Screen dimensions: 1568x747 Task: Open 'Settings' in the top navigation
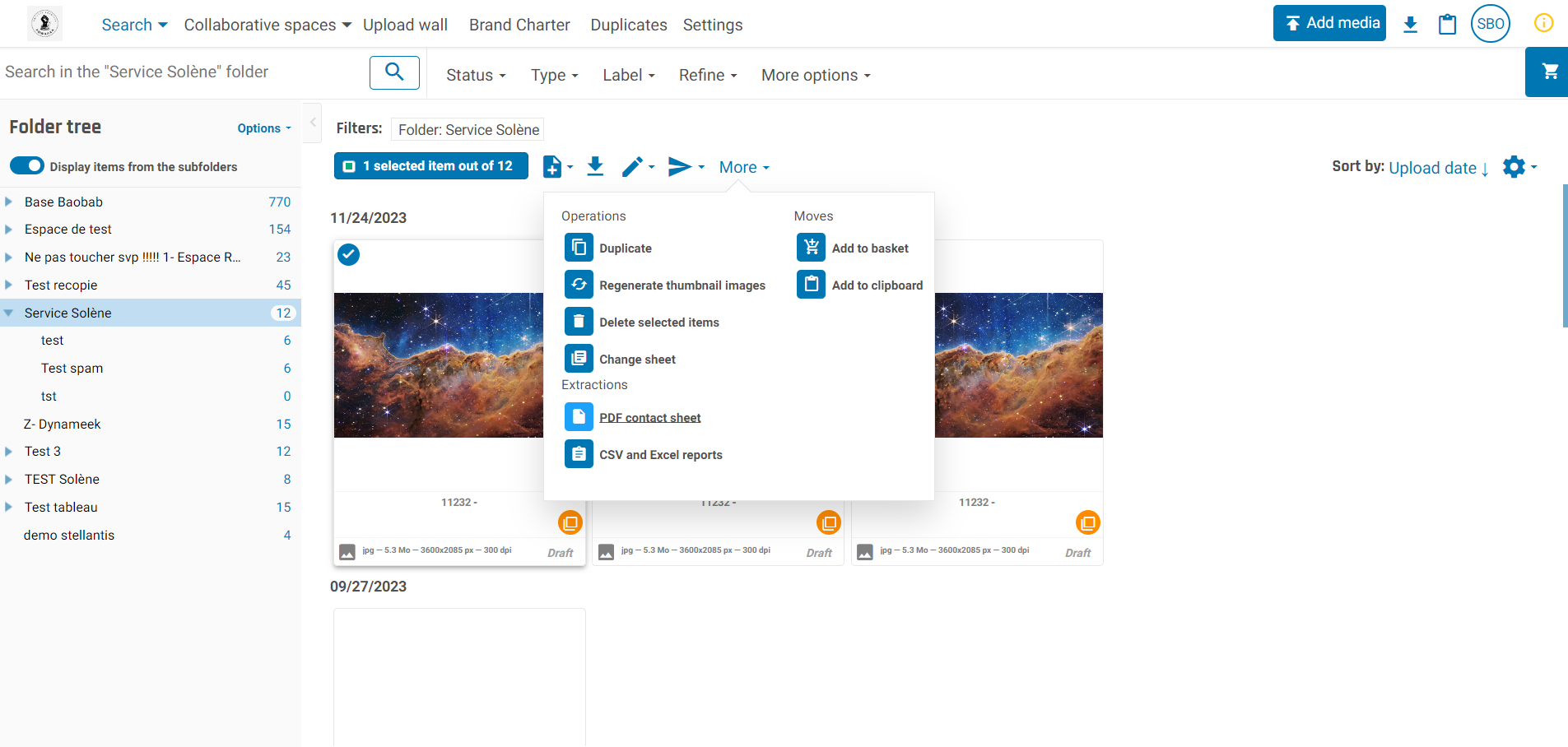pyautogui.click(x=713, y=25)
